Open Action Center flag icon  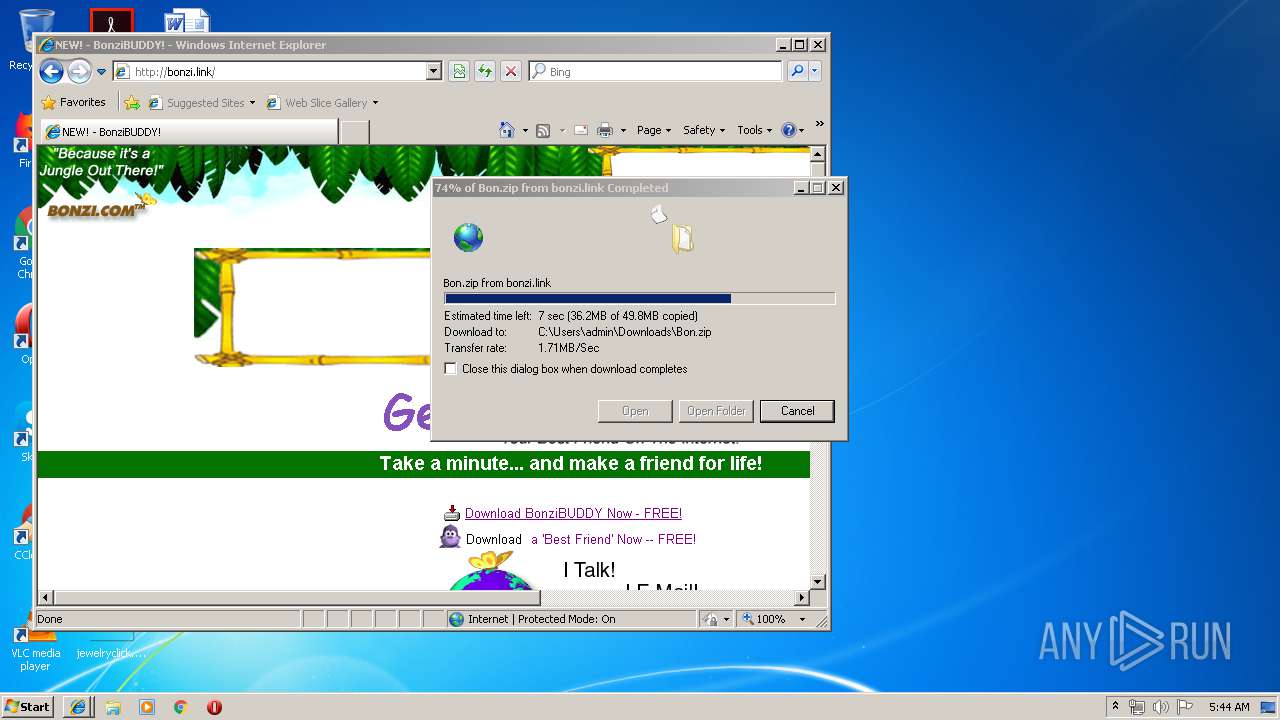(x=1184, y=707)
